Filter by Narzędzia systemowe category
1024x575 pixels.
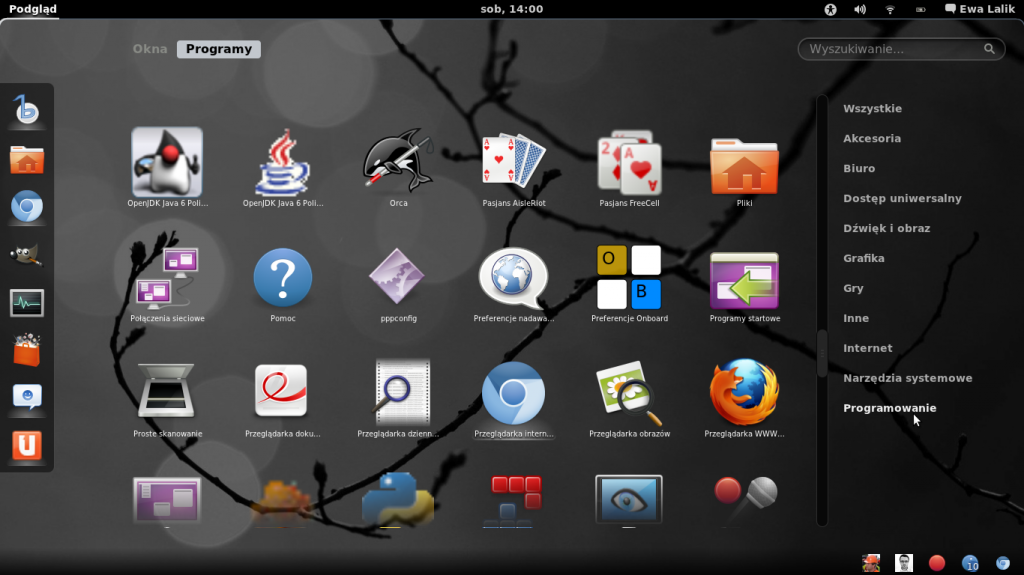coord(907,378)
